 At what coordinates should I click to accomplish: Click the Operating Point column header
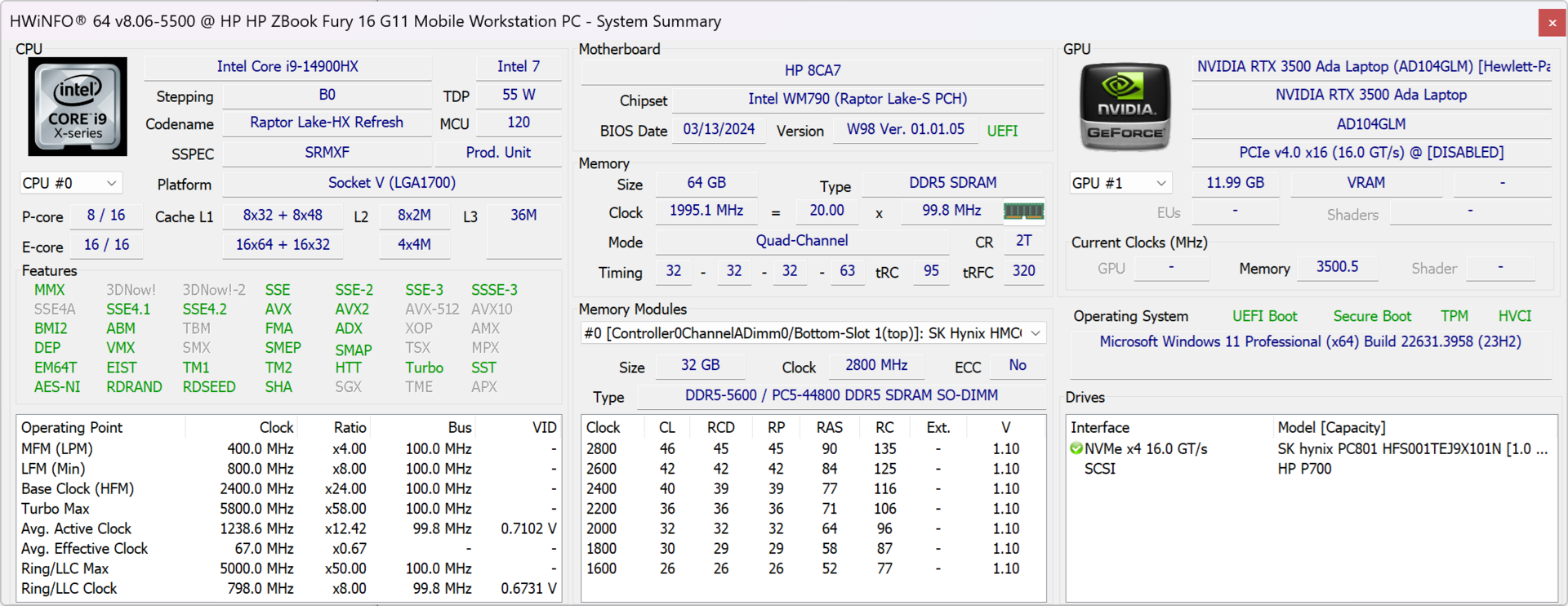click(x=72, y=427)
